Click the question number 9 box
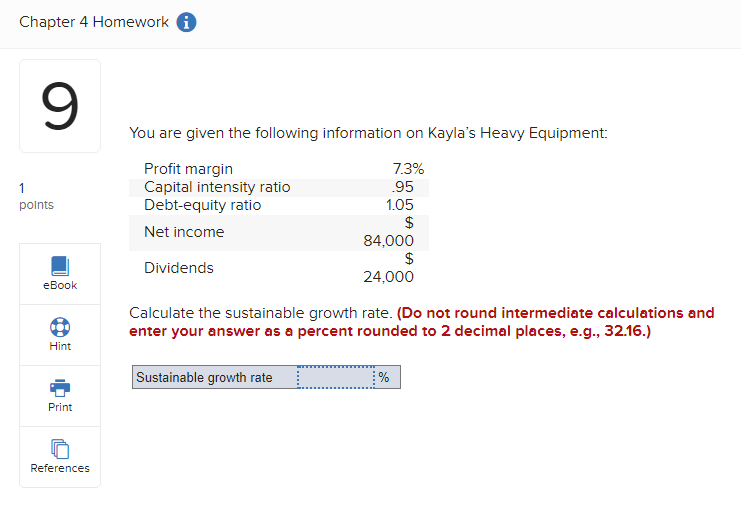The image size is (741, 509). 60,106
